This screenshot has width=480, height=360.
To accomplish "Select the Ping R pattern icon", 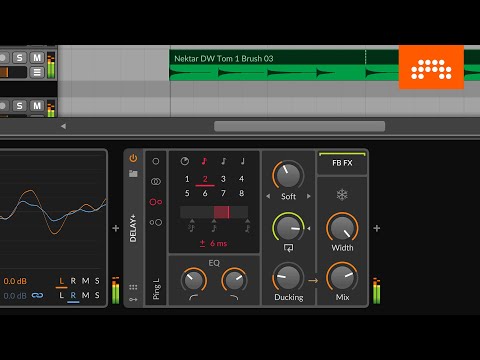I will [x=156, y=222].
